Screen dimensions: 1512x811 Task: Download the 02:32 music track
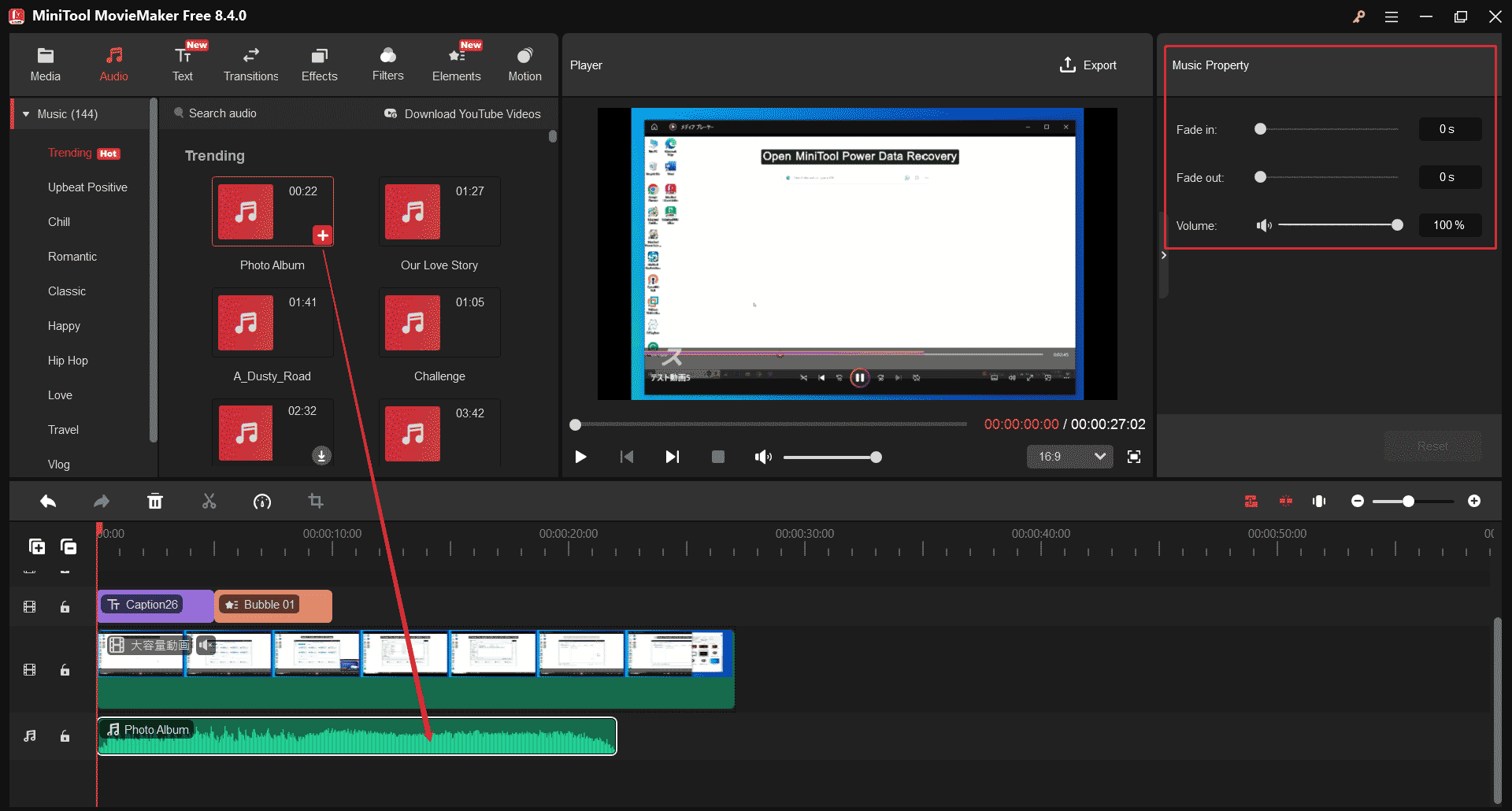pos(322,455)
